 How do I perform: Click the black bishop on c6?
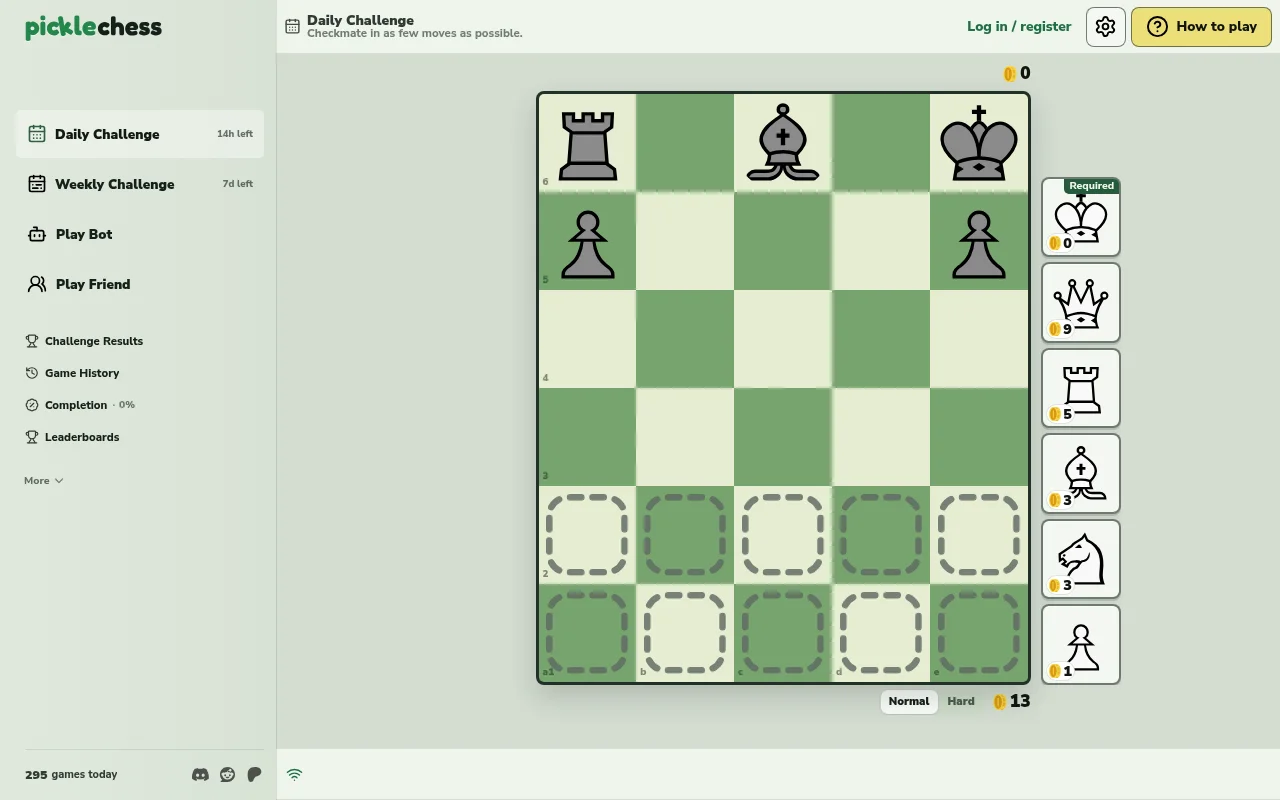click(x=783, y=143)
